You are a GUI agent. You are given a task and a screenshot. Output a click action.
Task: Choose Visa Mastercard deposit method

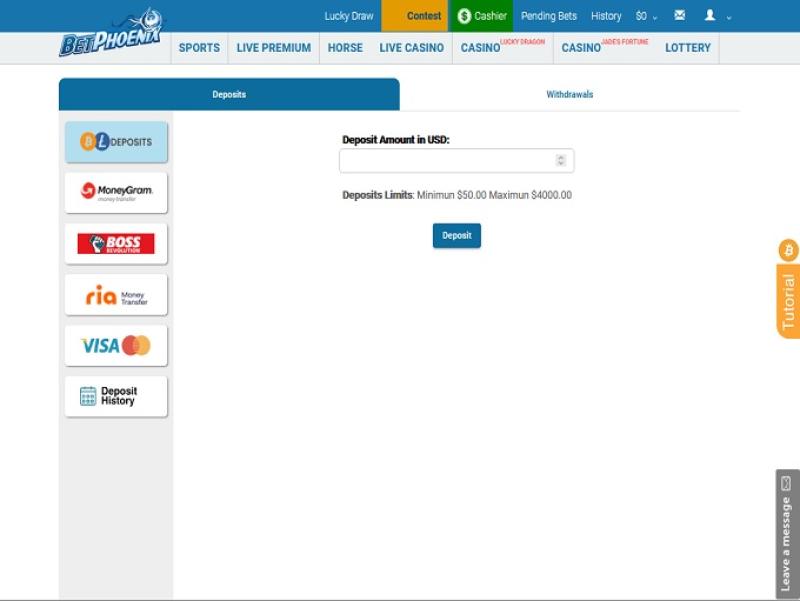pos(116,346)
